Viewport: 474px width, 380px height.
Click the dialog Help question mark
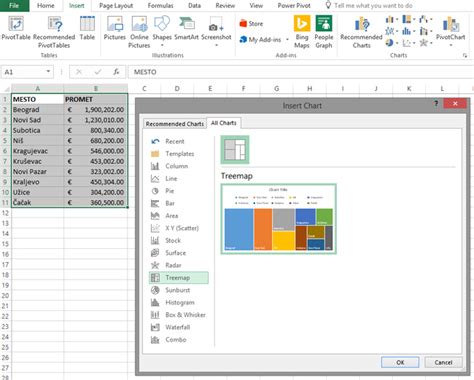coord(436,104)
